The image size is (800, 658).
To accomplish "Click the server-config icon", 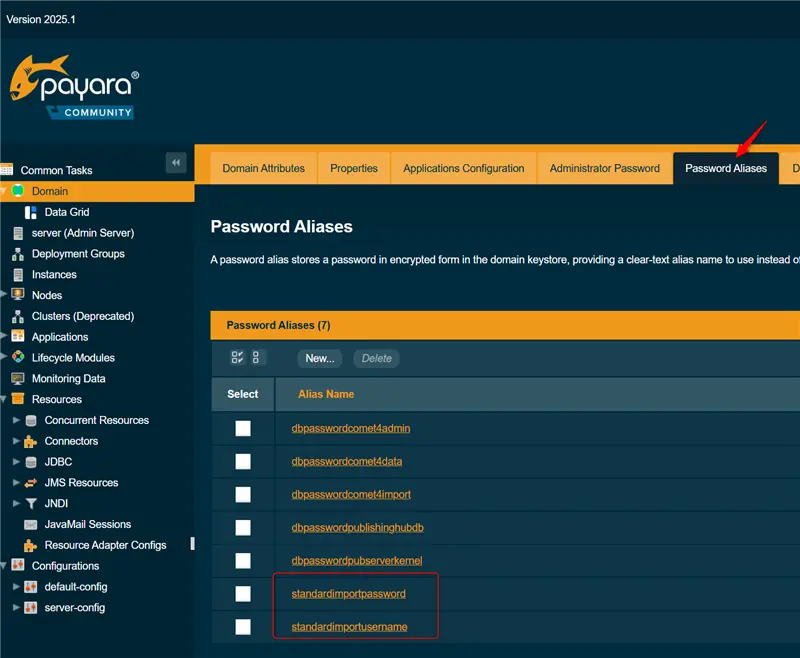I will (x=31, y=608).
